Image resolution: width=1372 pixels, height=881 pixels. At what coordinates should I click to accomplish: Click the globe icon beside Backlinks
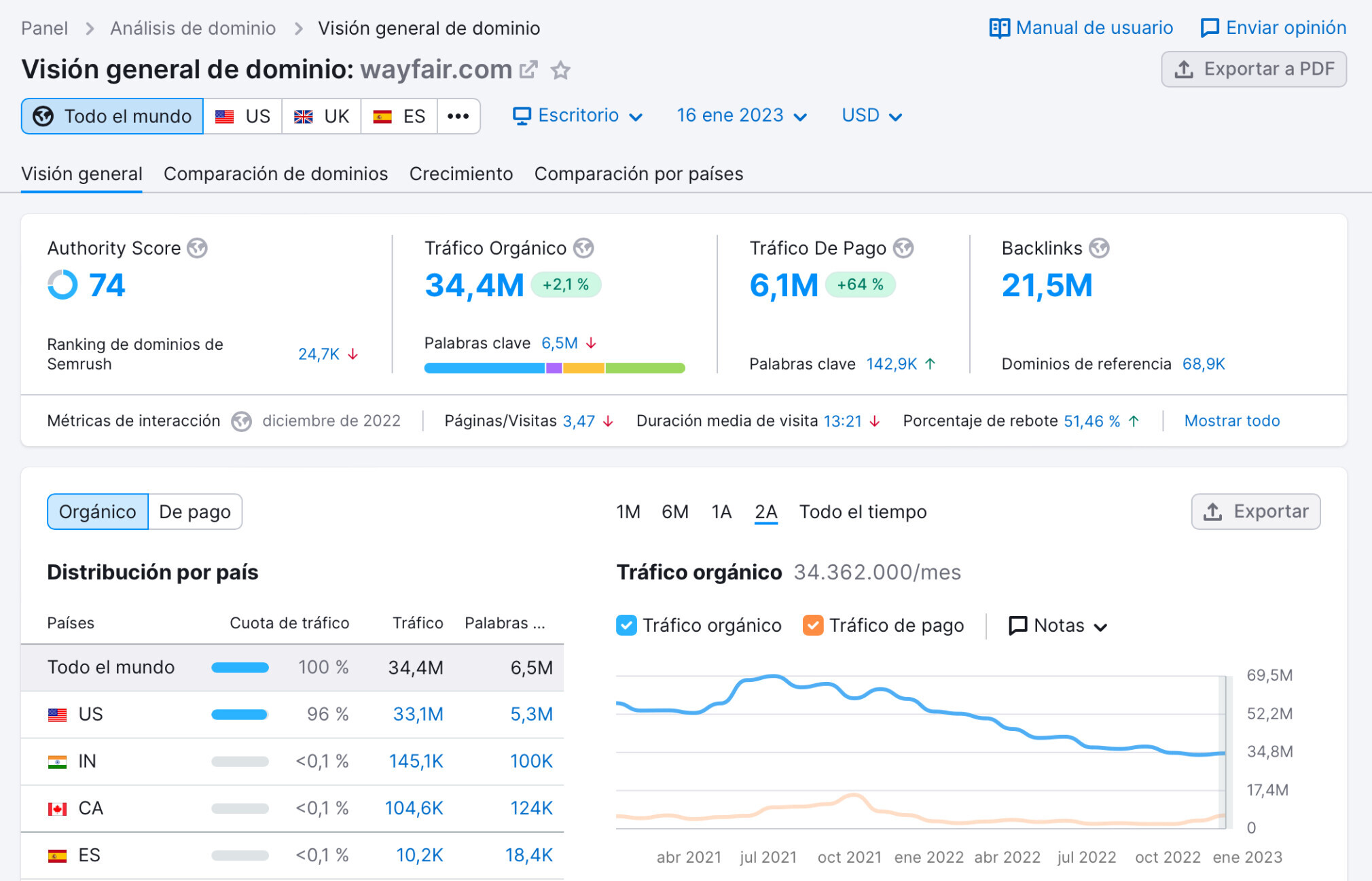point(1099,249)
